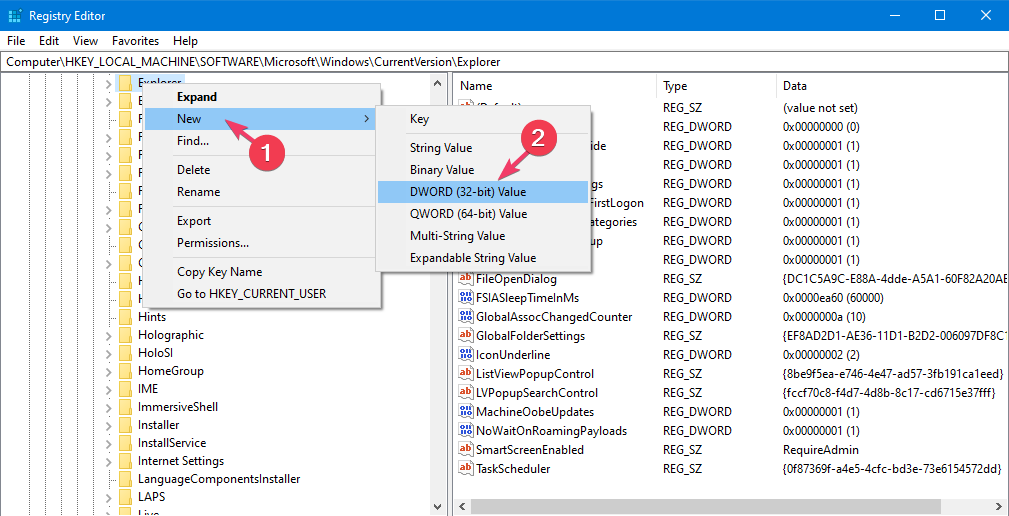Click the Hints folder icon
This screenshot has height=516, width=1009.
125,317
